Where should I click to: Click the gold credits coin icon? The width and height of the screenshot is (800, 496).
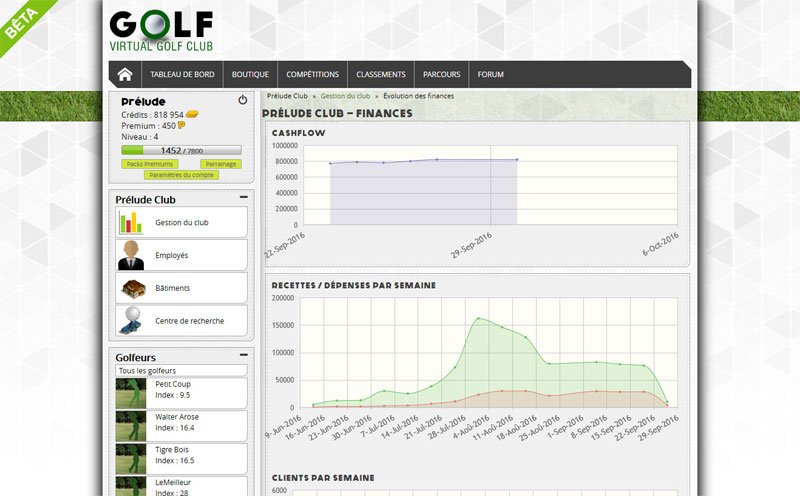tap(192, 114)
